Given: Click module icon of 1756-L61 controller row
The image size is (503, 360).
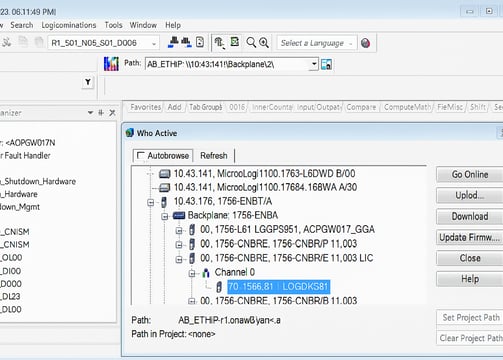Looking at the screenshot, I should [192, 230].
